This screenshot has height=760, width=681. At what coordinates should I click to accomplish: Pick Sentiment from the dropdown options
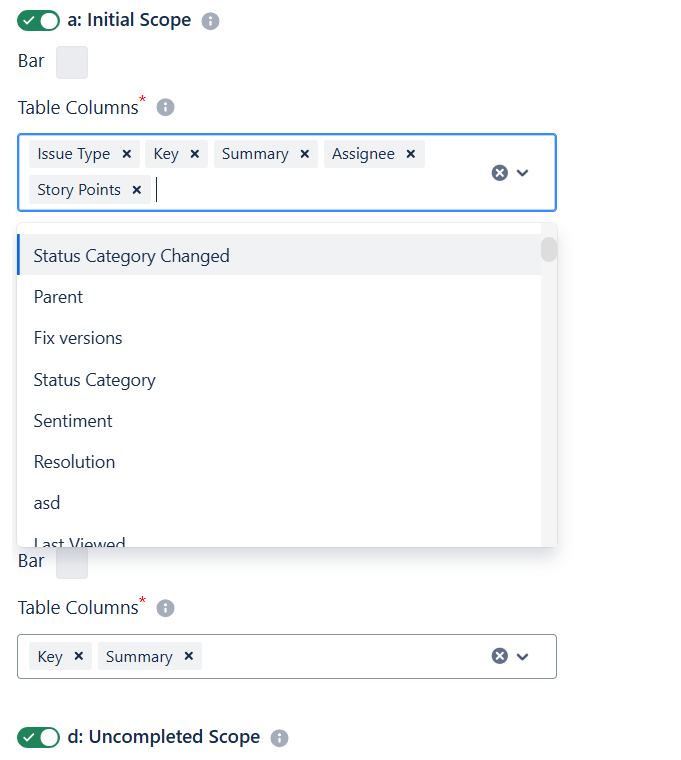[x=73, y=421]
